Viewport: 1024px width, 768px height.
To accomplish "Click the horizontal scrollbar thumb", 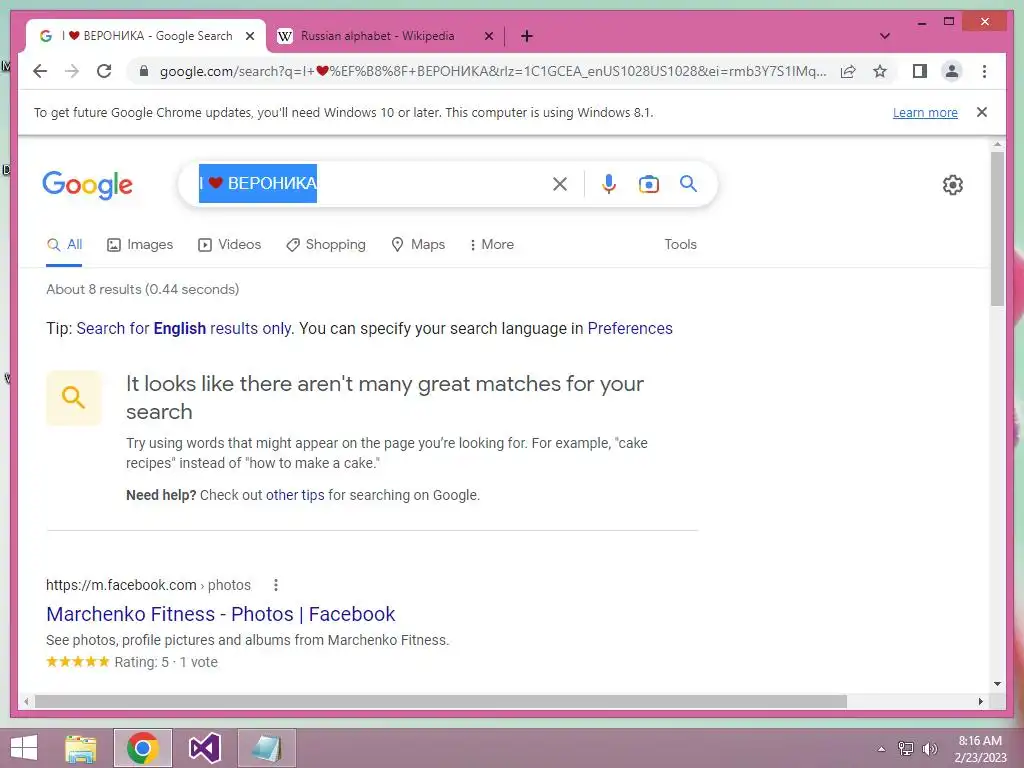I will [x=441, y=701].
